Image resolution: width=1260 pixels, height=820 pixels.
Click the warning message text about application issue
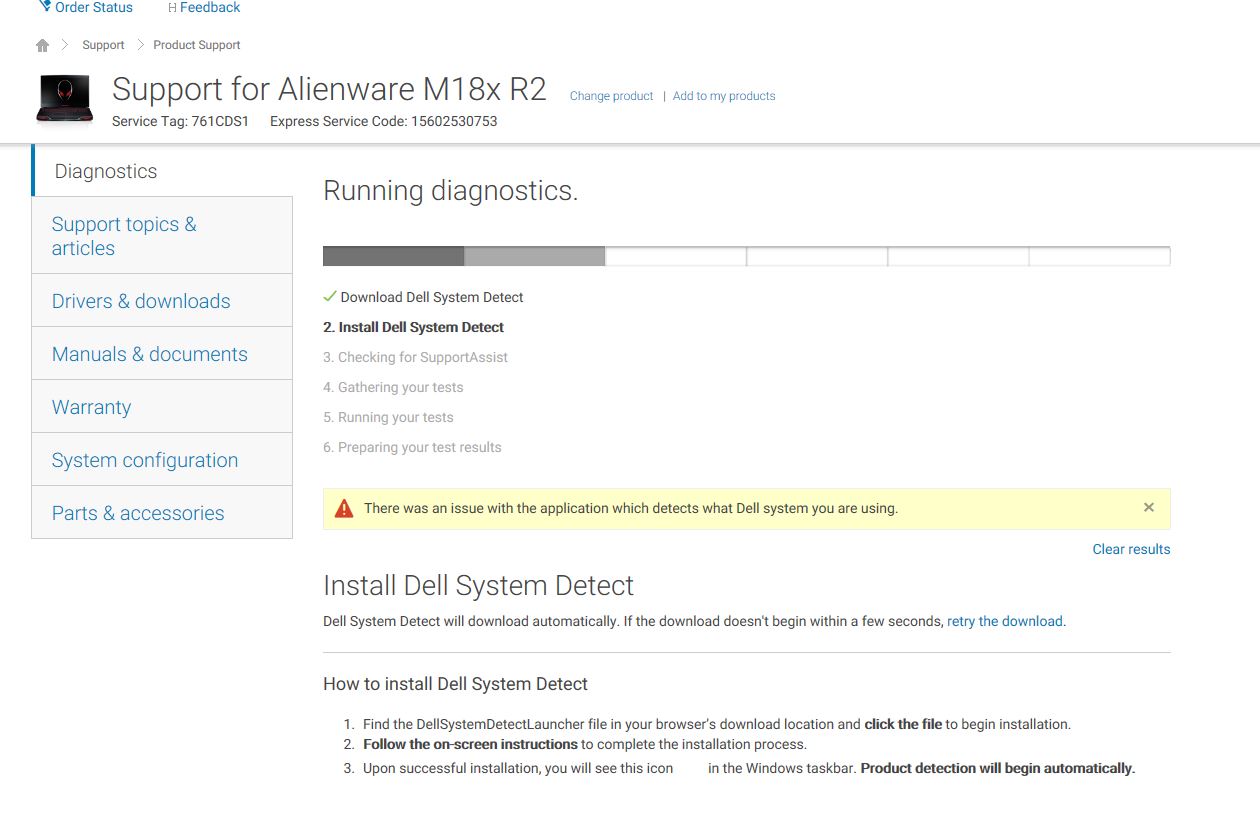pyautogui.click(x=631, y=508)
